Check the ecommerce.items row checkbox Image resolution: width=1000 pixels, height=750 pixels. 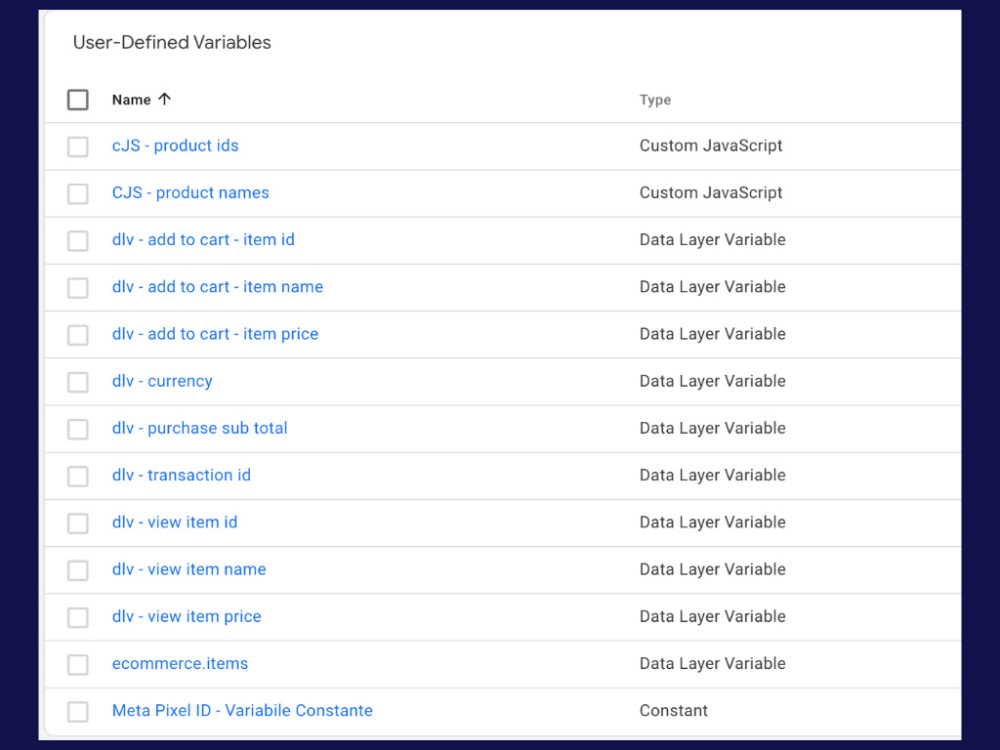[78, 665]
